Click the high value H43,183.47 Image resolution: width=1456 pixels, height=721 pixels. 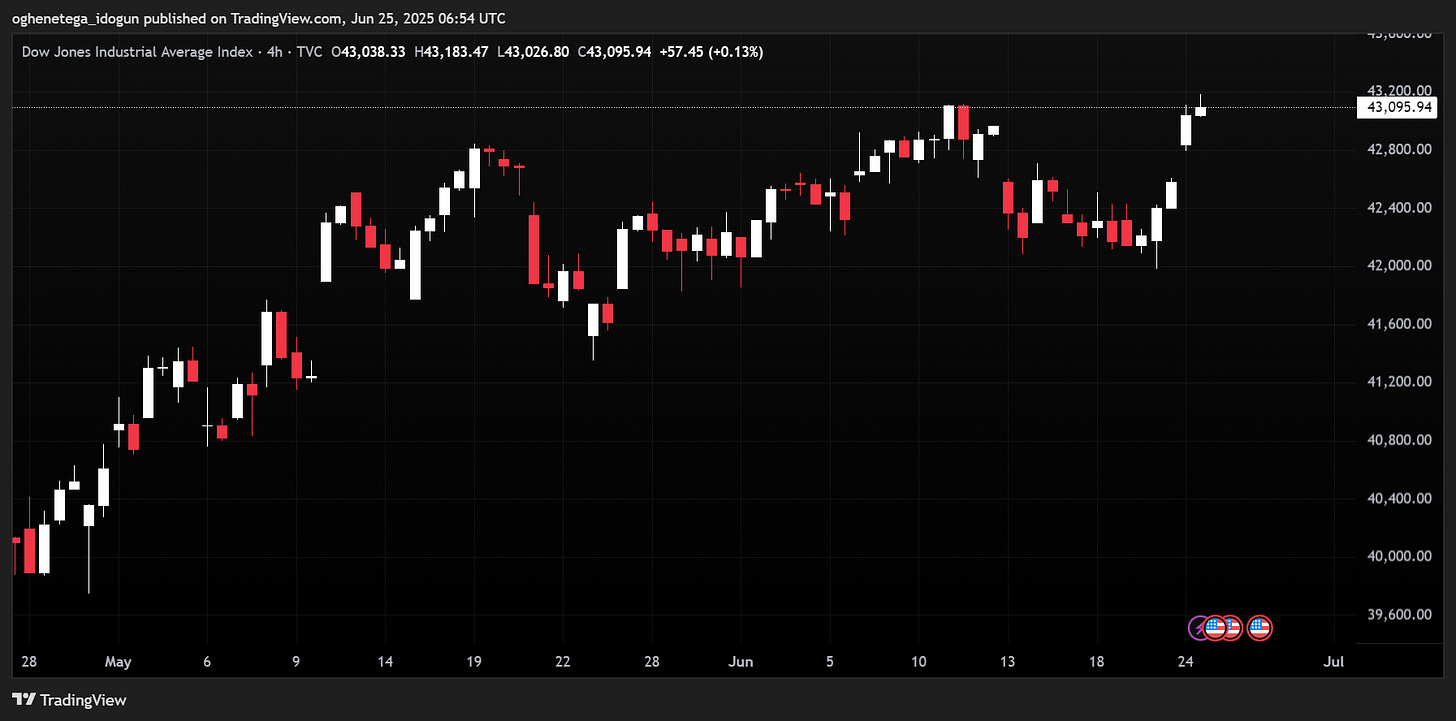click(452, 52)
